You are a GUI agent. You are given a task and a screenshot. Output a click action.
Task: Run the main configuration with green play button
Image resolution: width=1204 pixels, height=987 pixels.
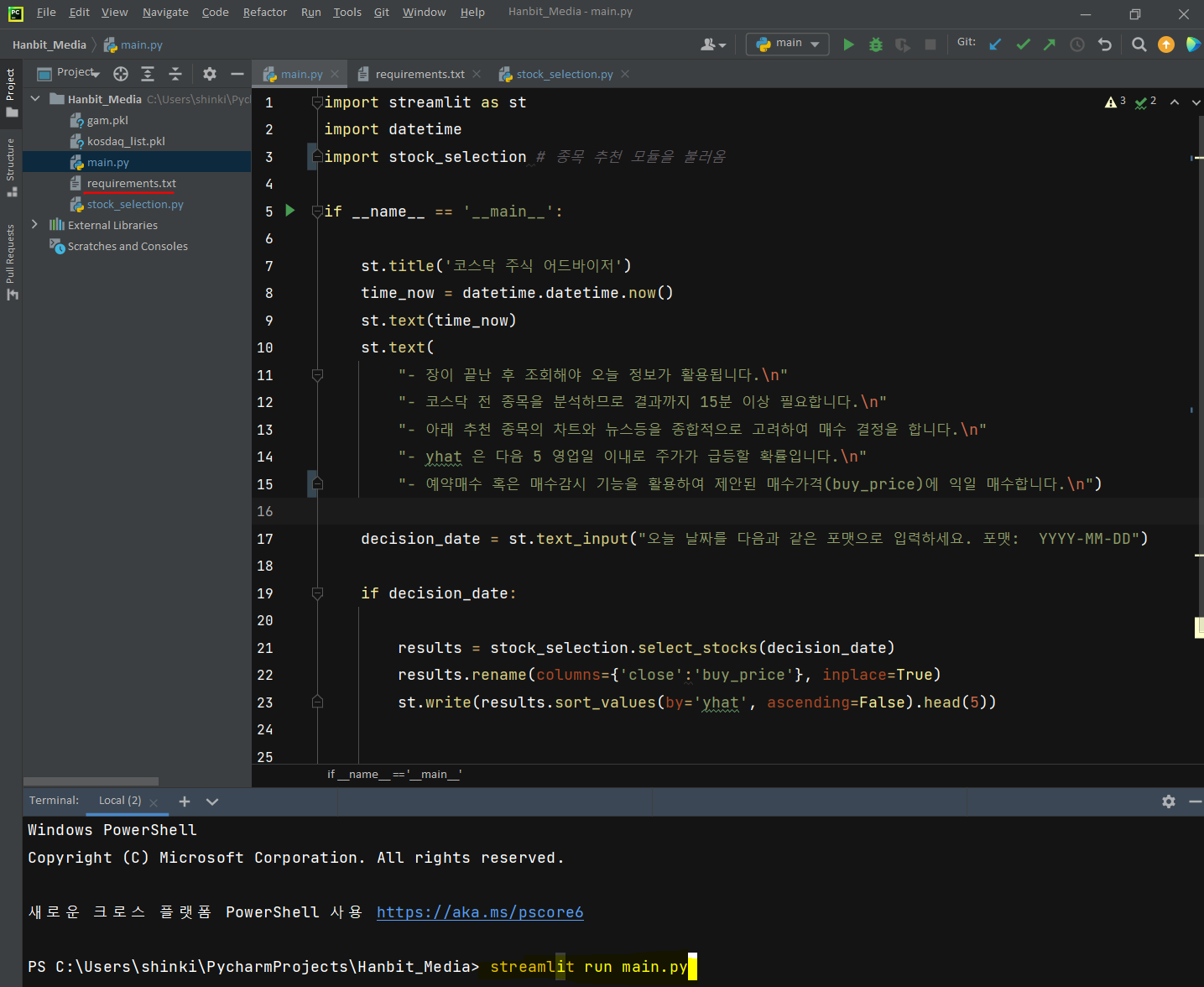tap(848, 44)
